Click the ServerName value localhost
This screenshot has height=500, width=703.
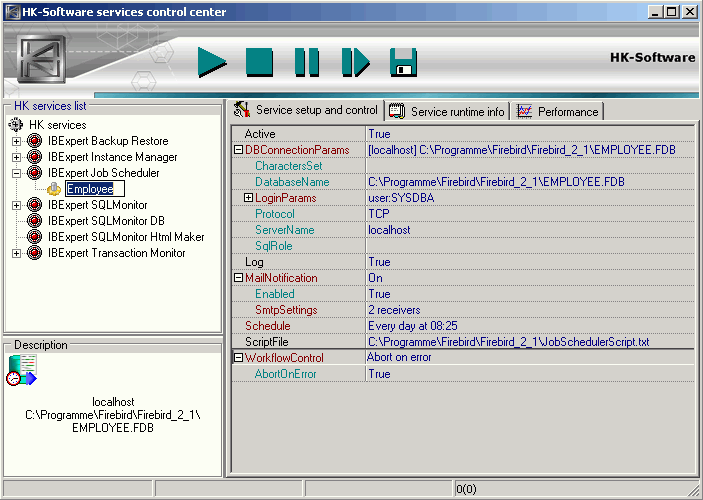(x=530, y=230)
